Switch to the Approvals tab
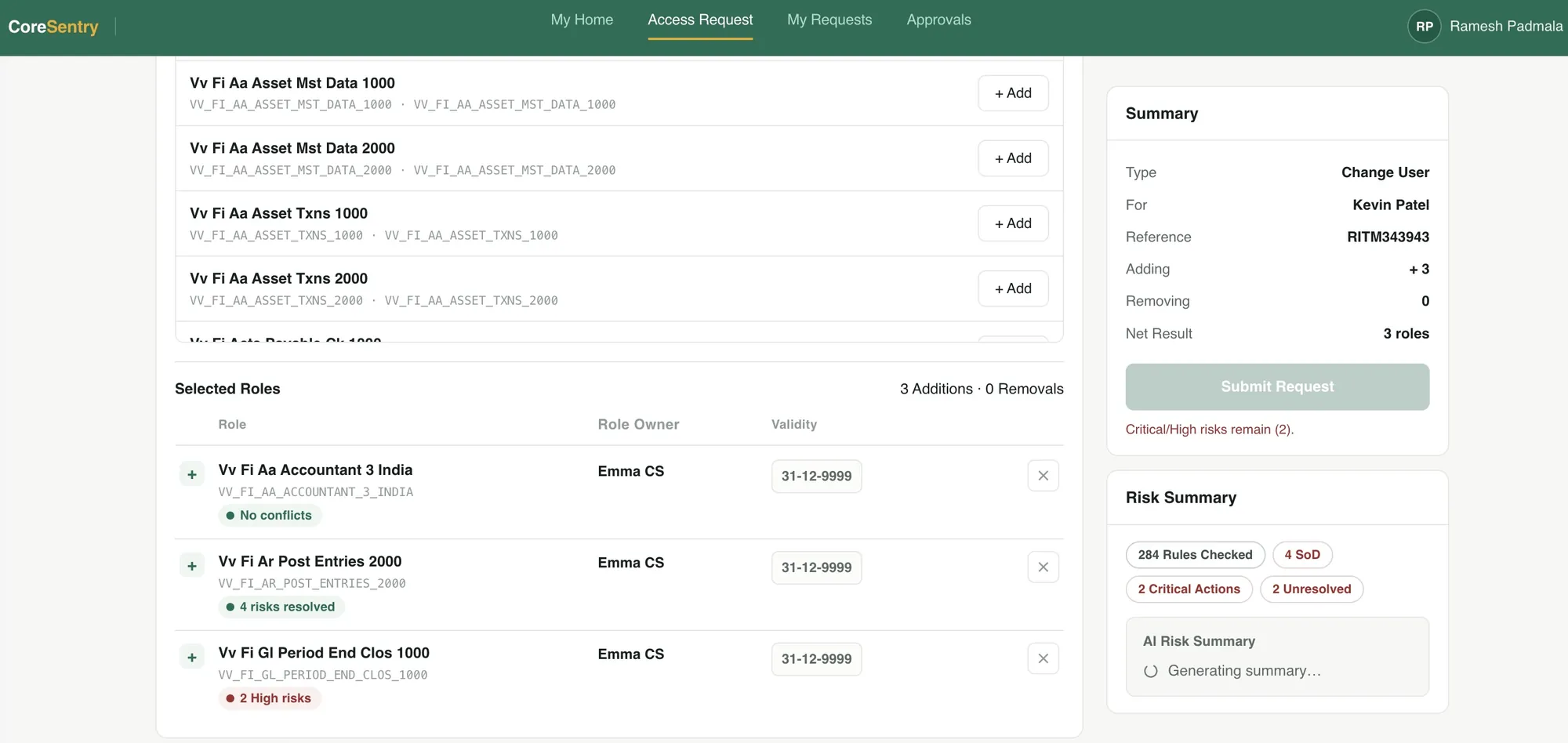The width and height of the screenshot is (1568, 743). [938, 20]
